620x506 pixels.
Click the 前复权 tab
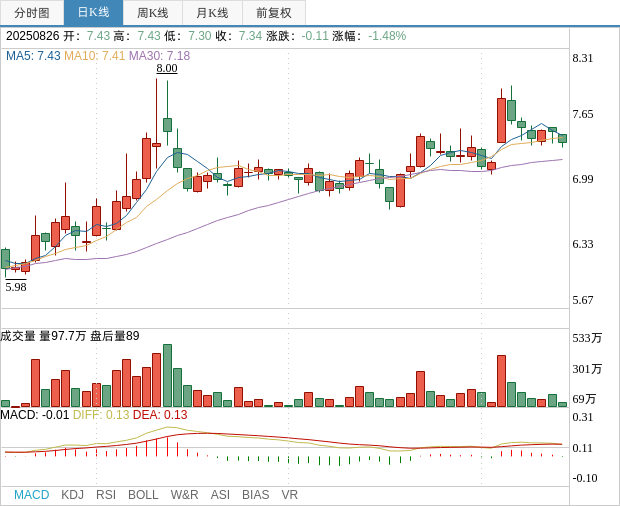pyautogui.click(x=274, y=13)
